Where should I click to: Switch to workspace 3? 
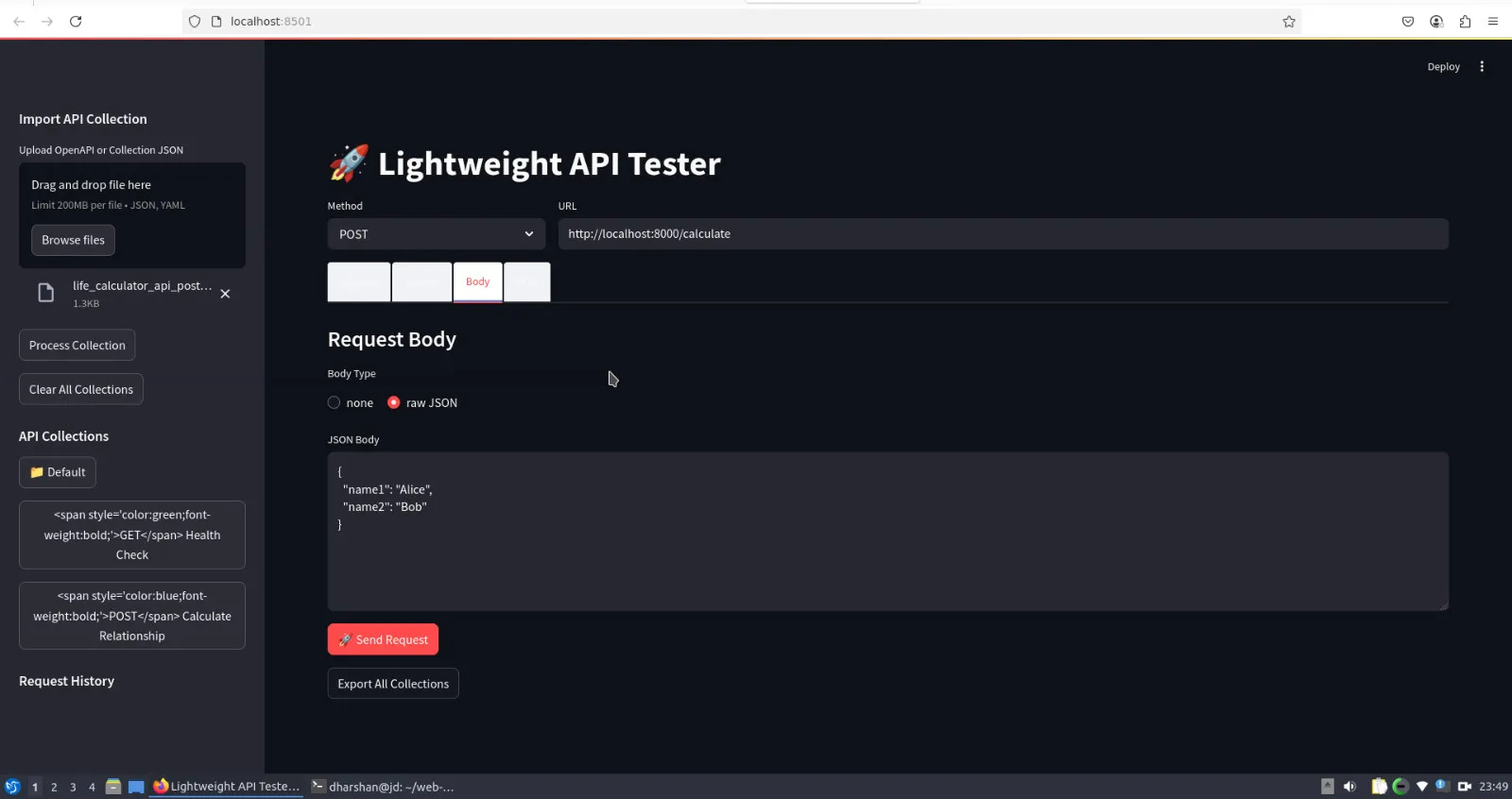click(x=73, y=787)
